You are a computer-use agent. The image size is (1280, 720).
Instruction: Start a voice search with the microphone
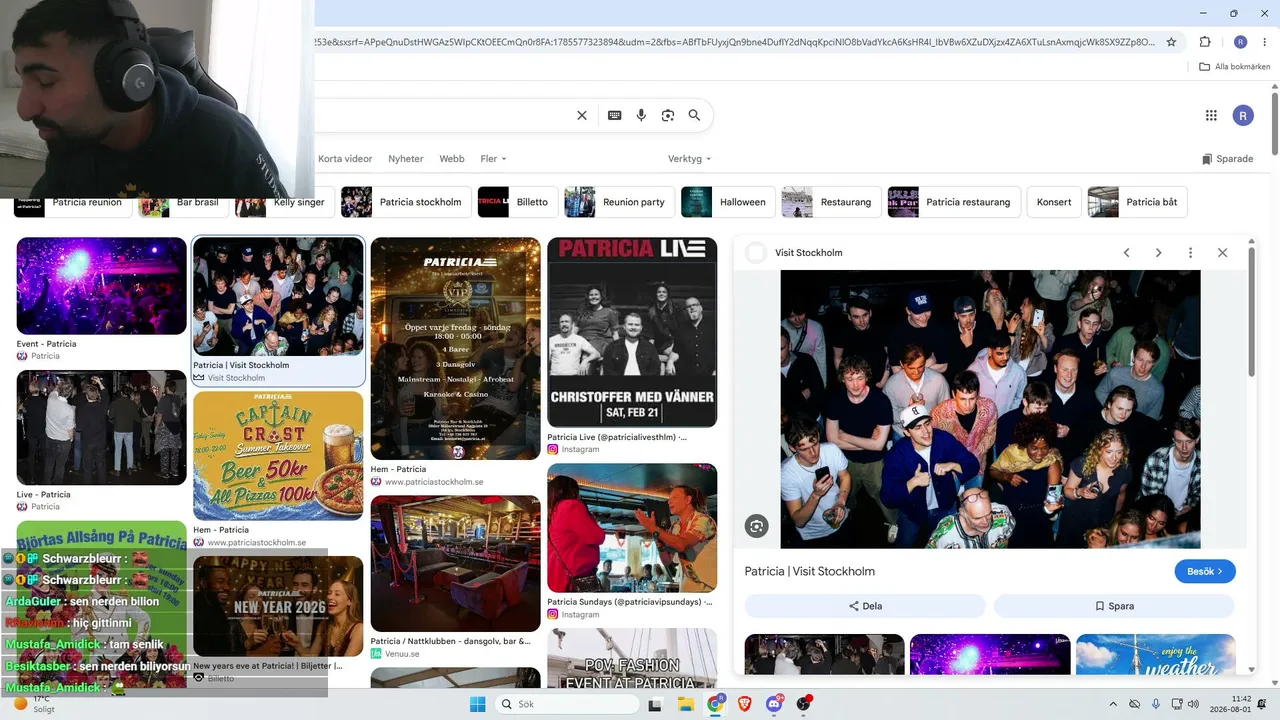pos(641,115)
